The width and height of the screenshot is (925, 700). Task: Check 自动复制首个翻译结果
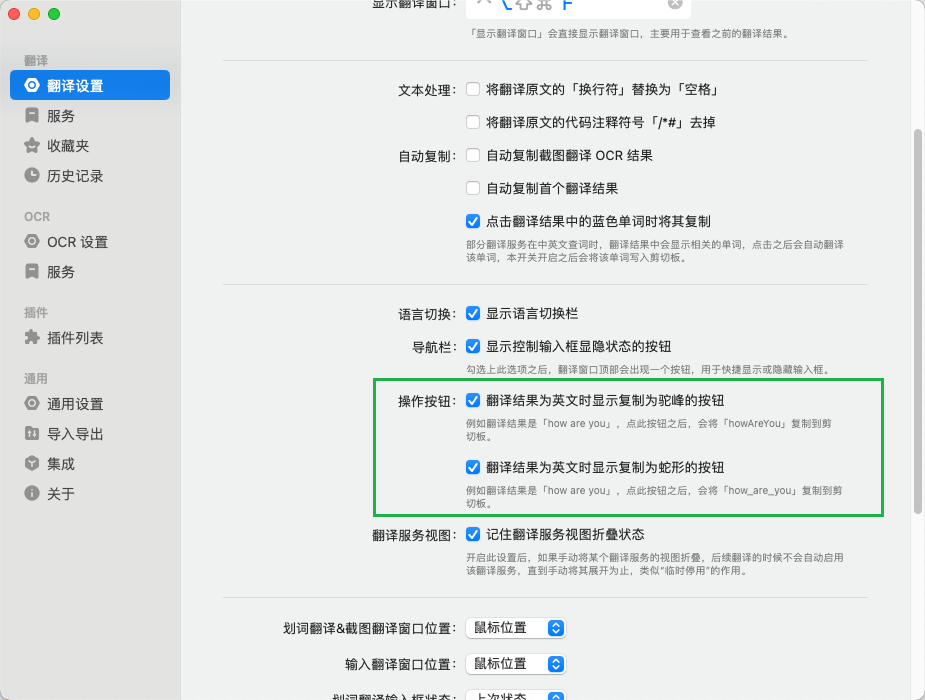tap(473, 188)
